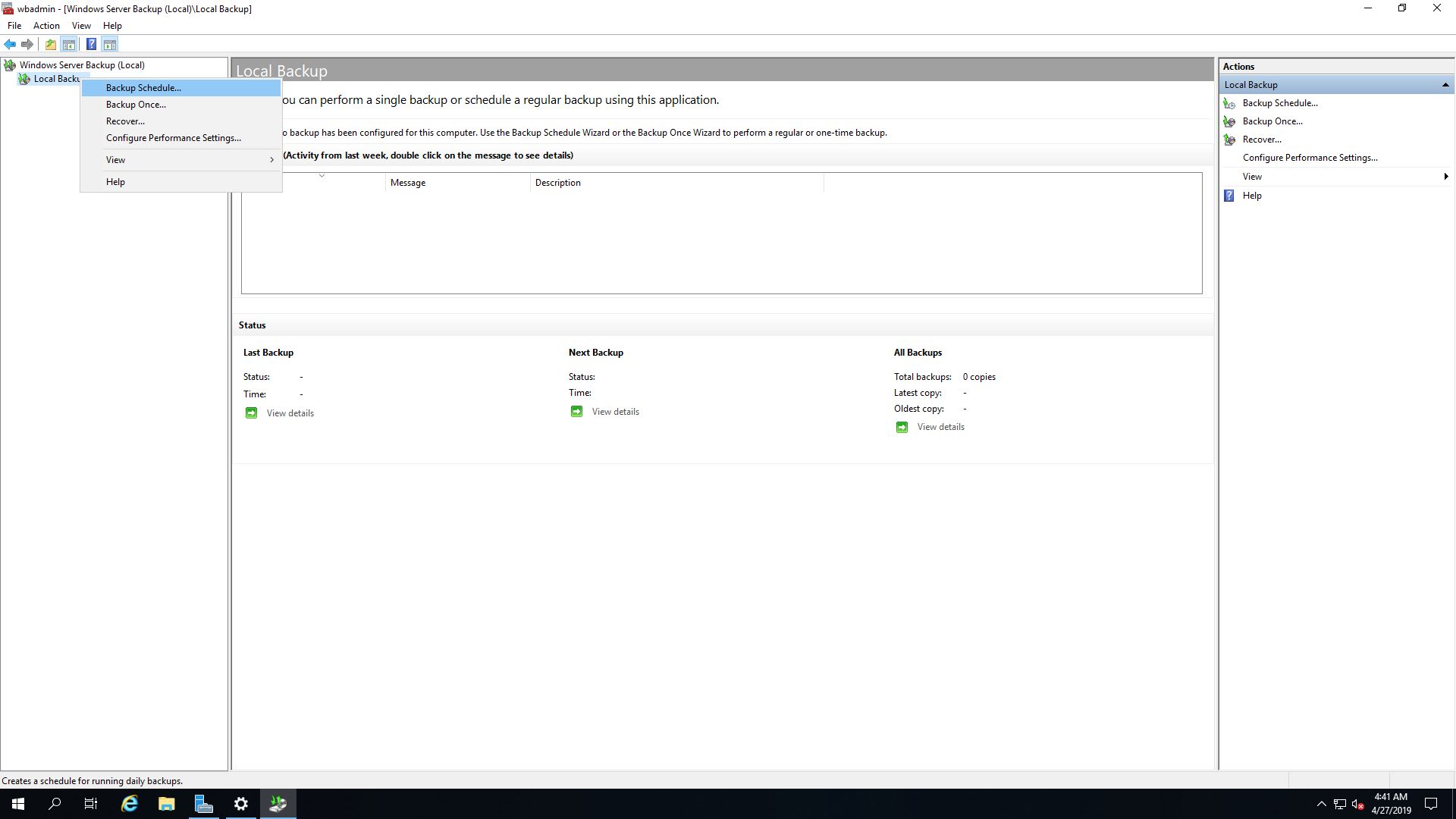Click View details under Last Backup
This screenshot has height=819, width=1456.
click(290, 413)
